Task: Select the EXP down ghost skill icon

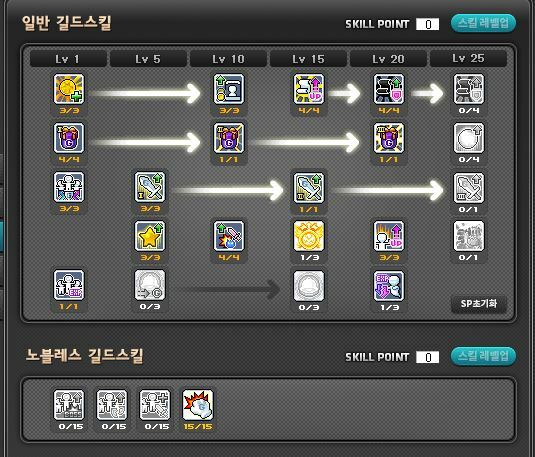Action: click(x=389, y=286)
